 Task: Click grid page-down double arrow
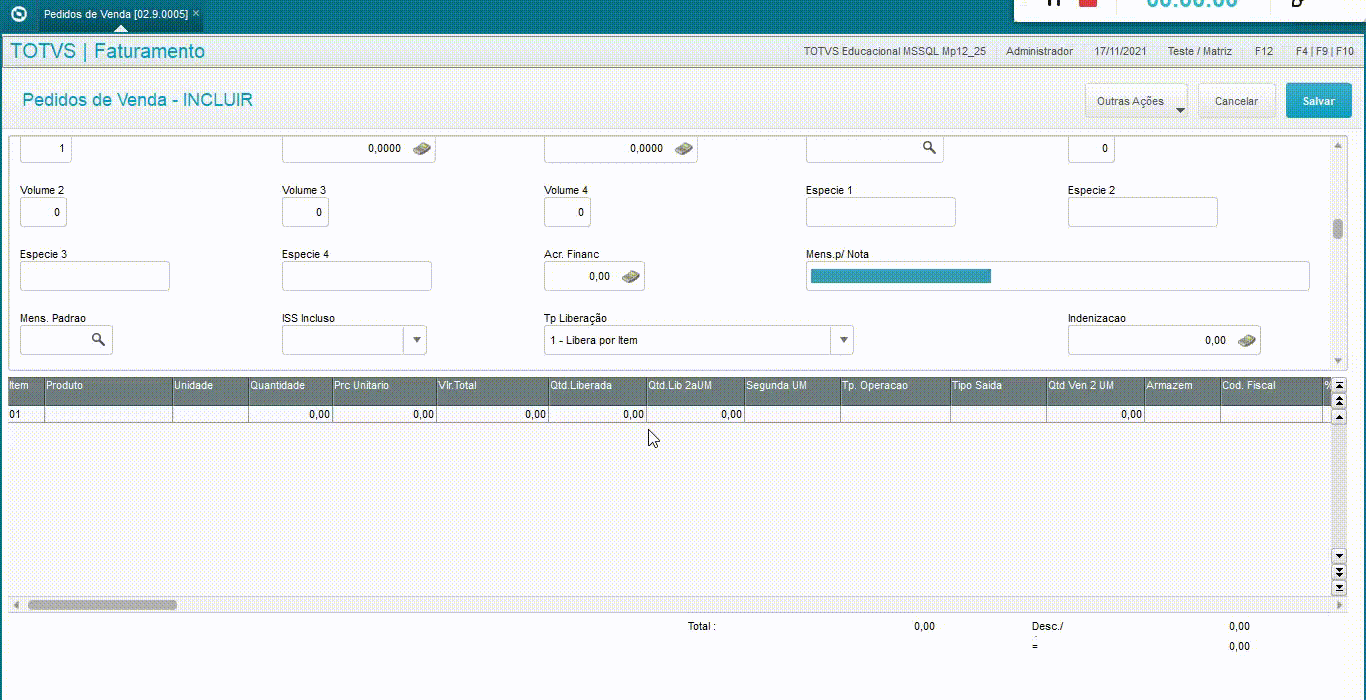pos(1340,572)
